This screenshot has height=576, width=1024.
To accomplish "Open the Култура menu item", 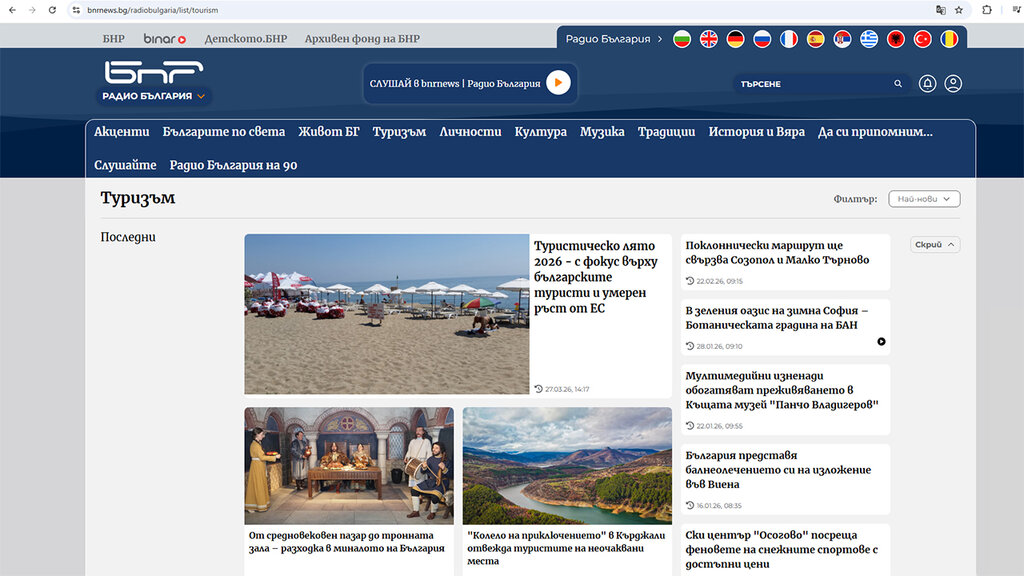I will [540, 132].
